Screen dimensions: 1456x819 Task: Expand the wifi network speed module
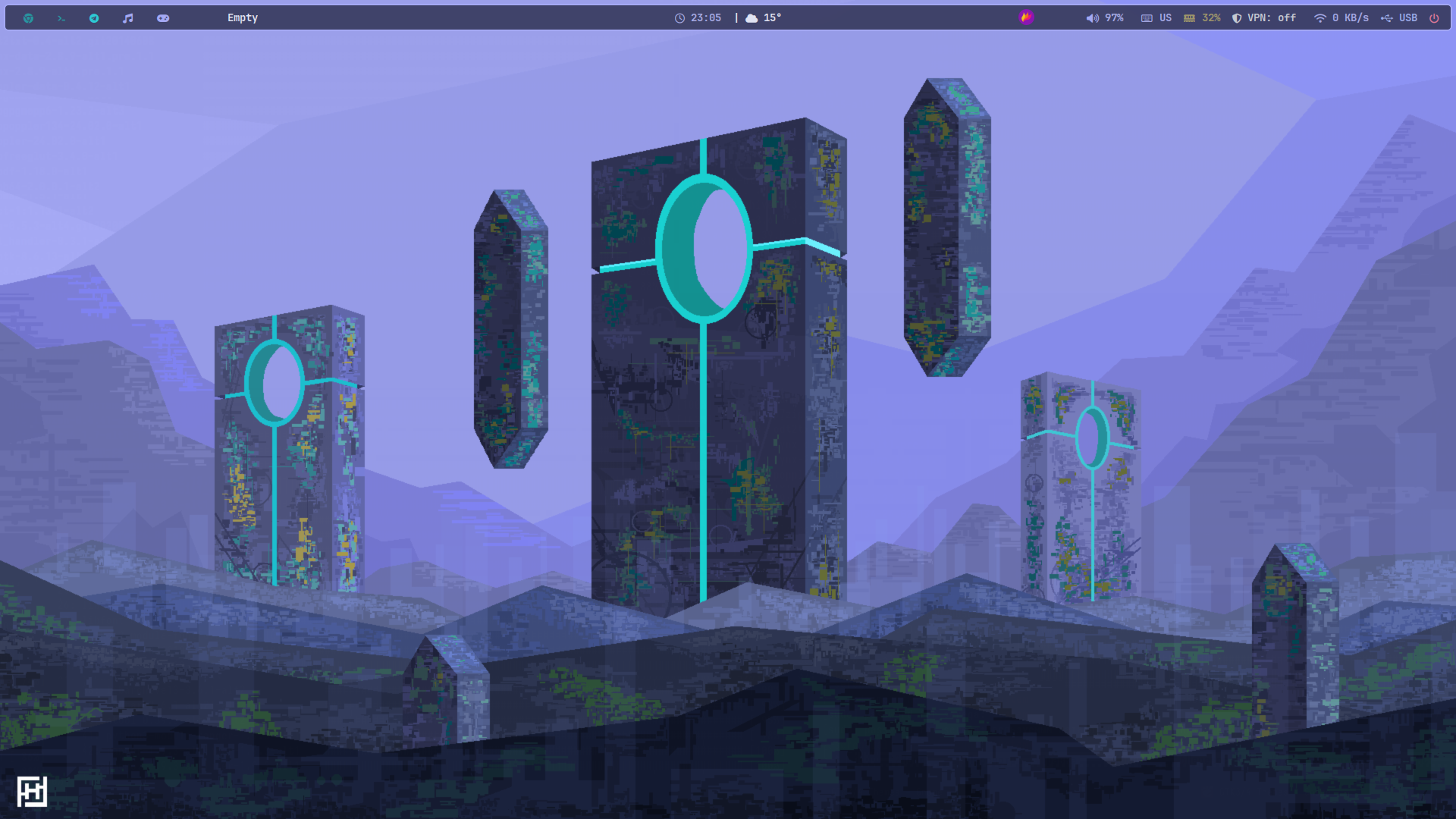click(x=1320, y=18)
